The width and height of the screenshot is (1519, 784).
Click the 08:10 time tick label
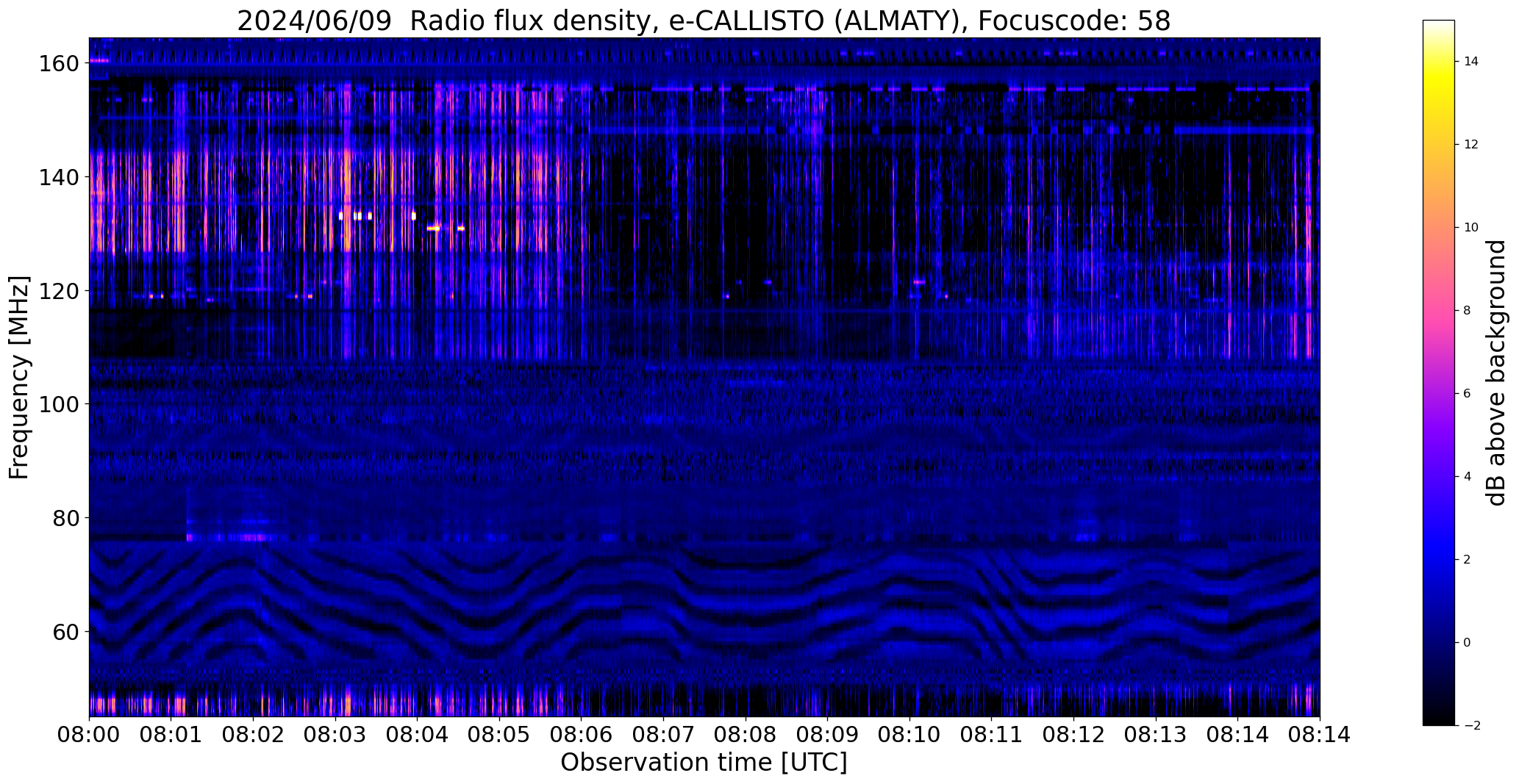[909, 735]
